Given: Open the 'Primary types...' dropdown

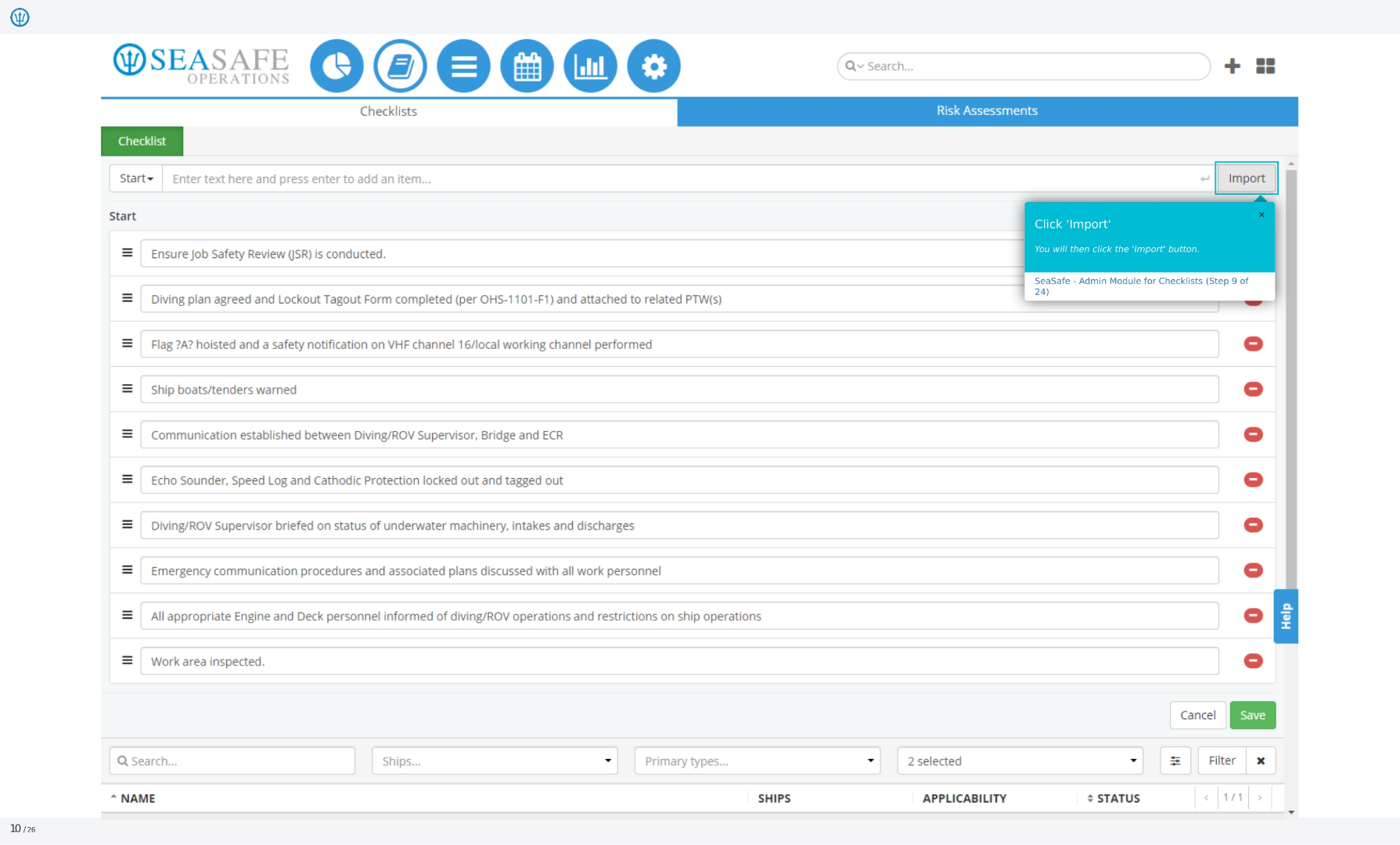Looking at the screenshot, I should (757, 761).
